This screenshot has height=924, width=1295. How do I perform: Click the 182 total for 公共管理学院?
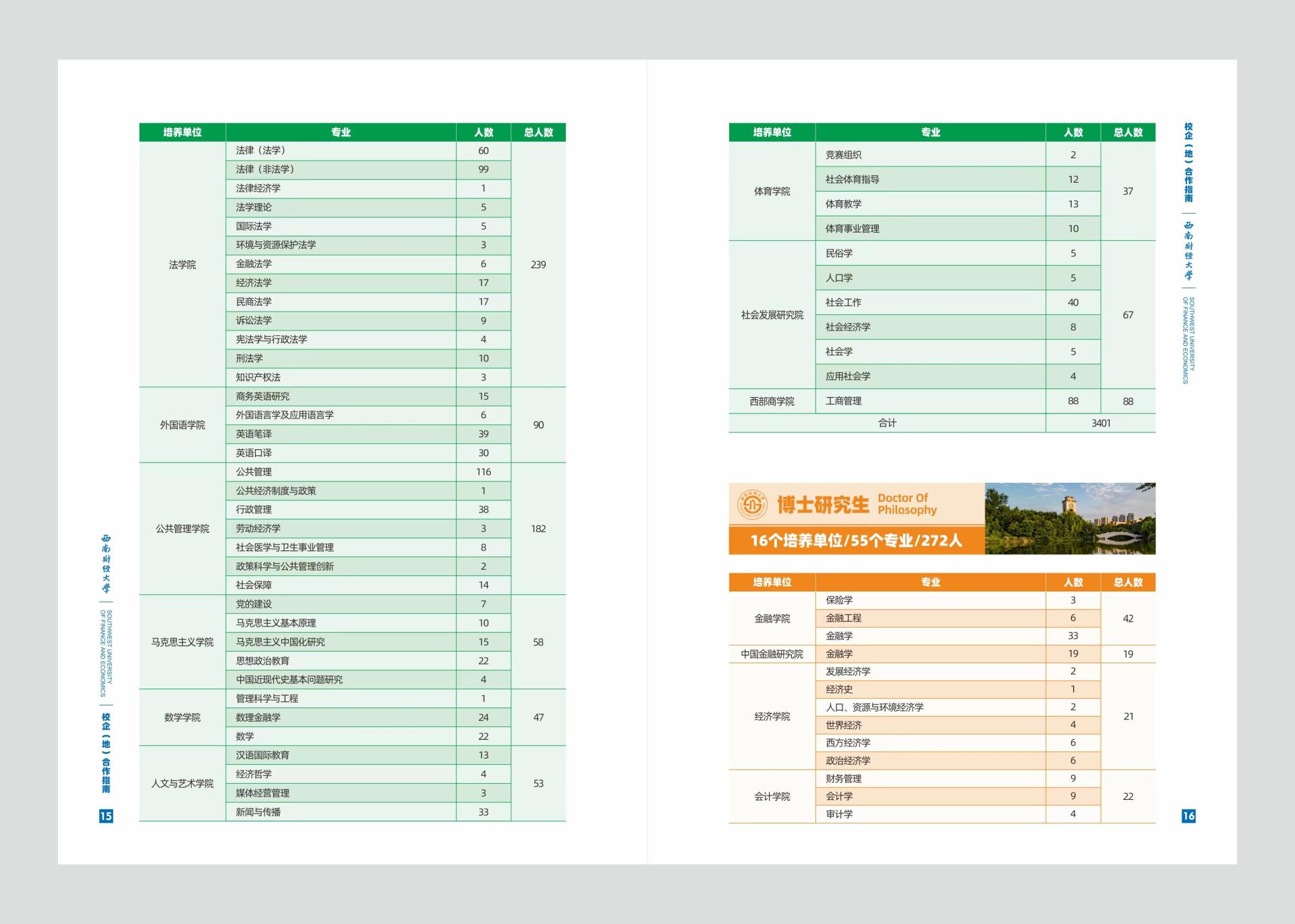click(x=538, y=529)
